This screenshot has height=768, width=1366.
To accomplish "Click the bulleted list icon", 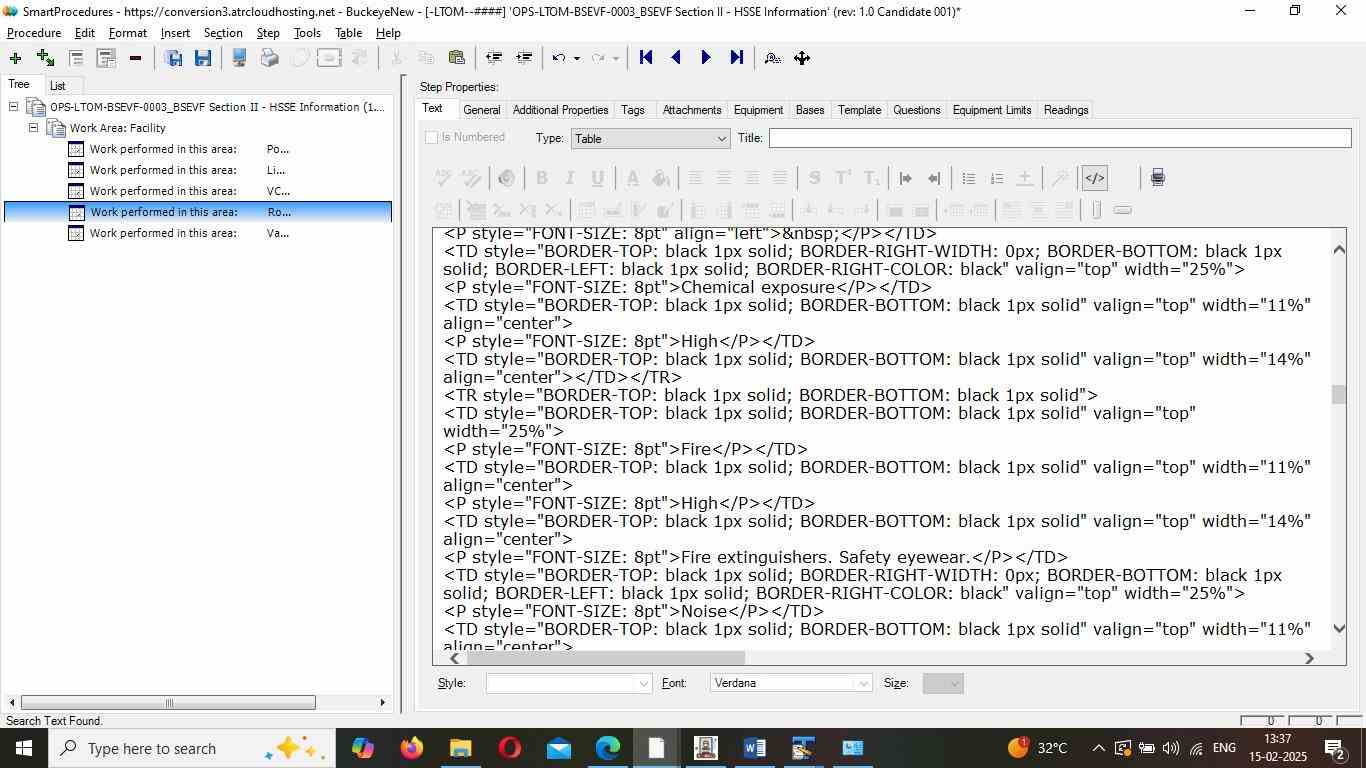I will 968,178.
